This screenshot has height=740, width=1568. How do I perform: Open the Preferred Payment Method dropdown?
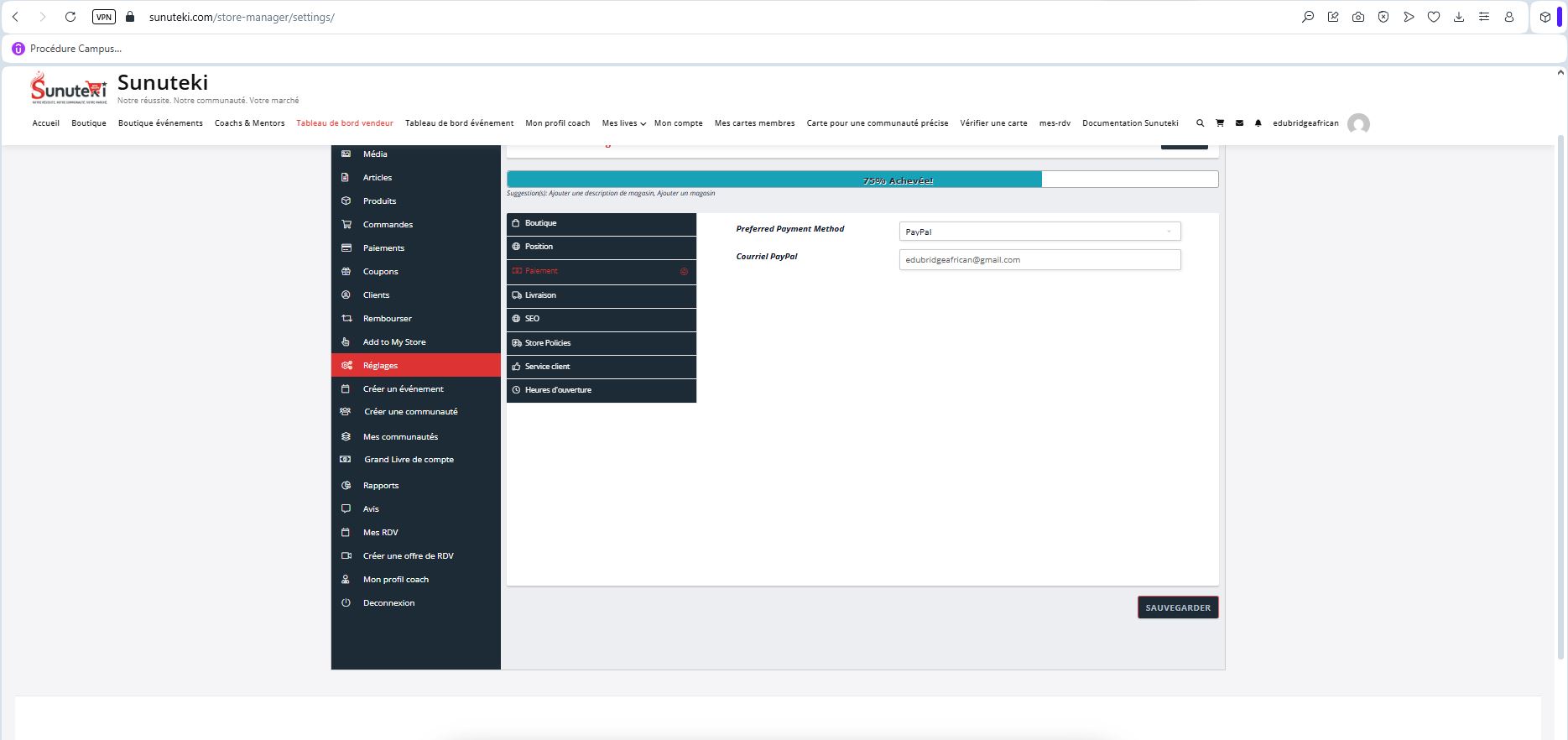pos(1039,232)
